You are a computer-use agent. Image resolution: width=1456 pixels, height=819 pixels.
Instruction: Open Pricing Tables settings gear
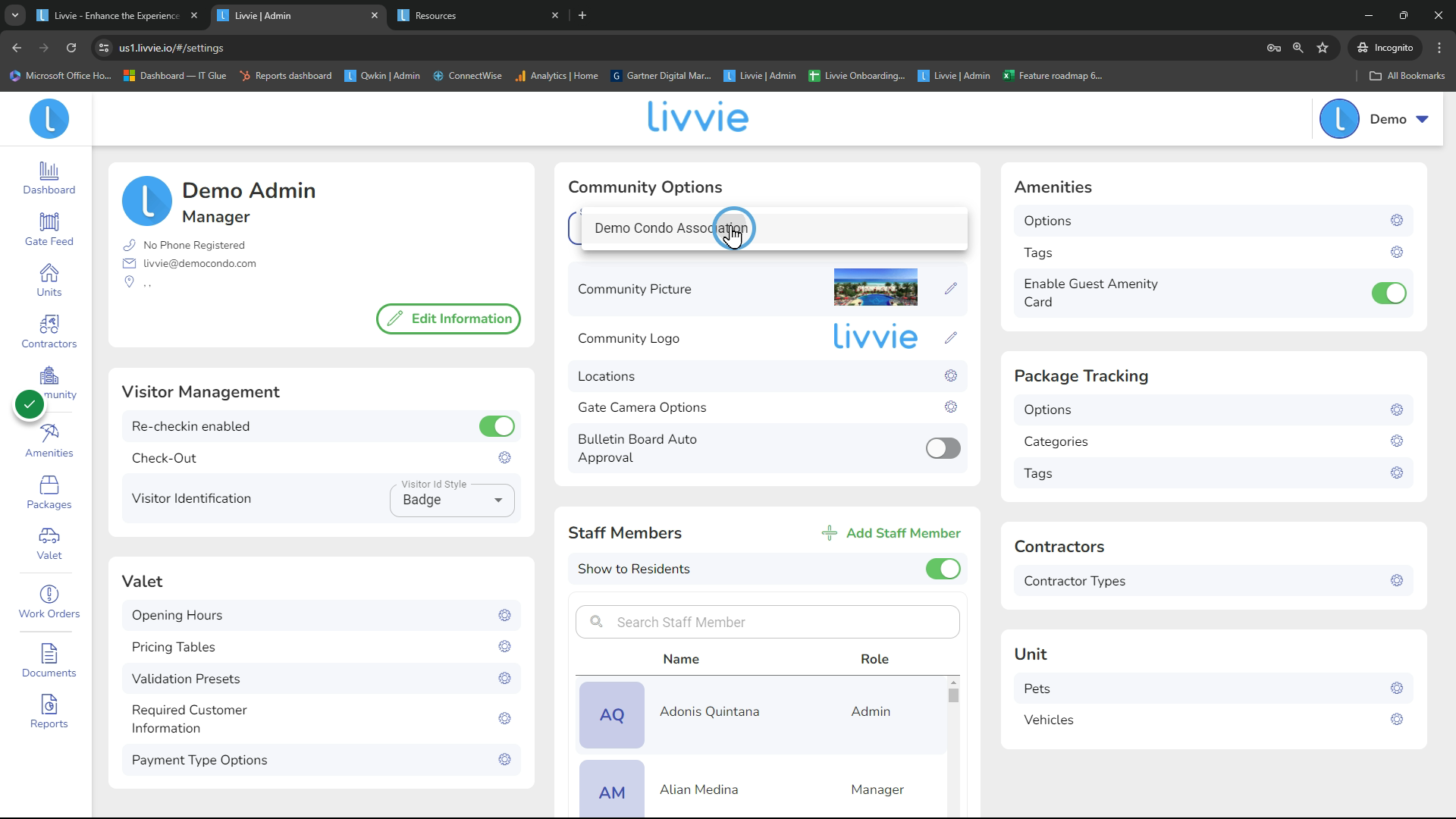504,647
